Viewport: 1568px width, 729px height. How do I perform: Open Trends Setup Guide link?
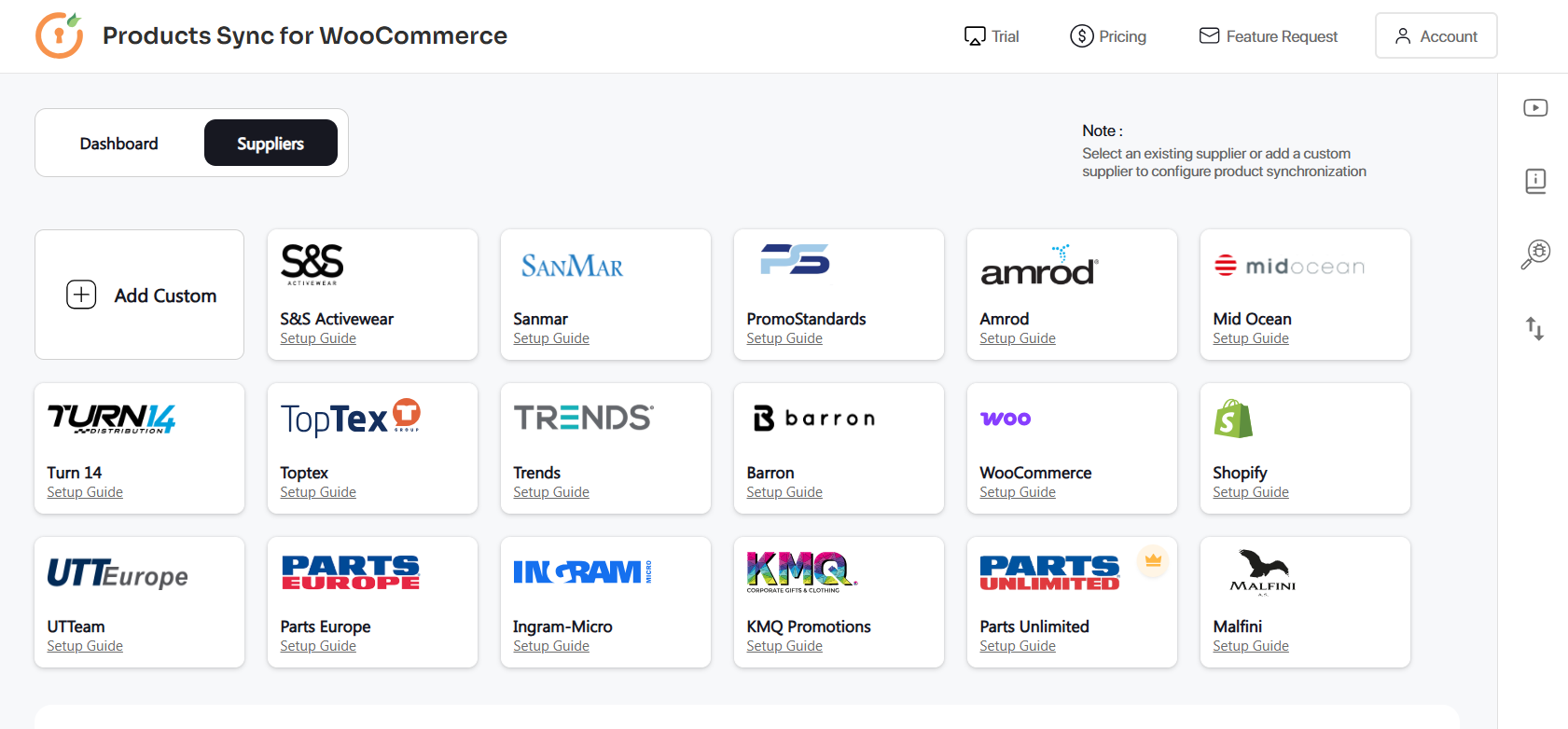[x=551, y=492]
